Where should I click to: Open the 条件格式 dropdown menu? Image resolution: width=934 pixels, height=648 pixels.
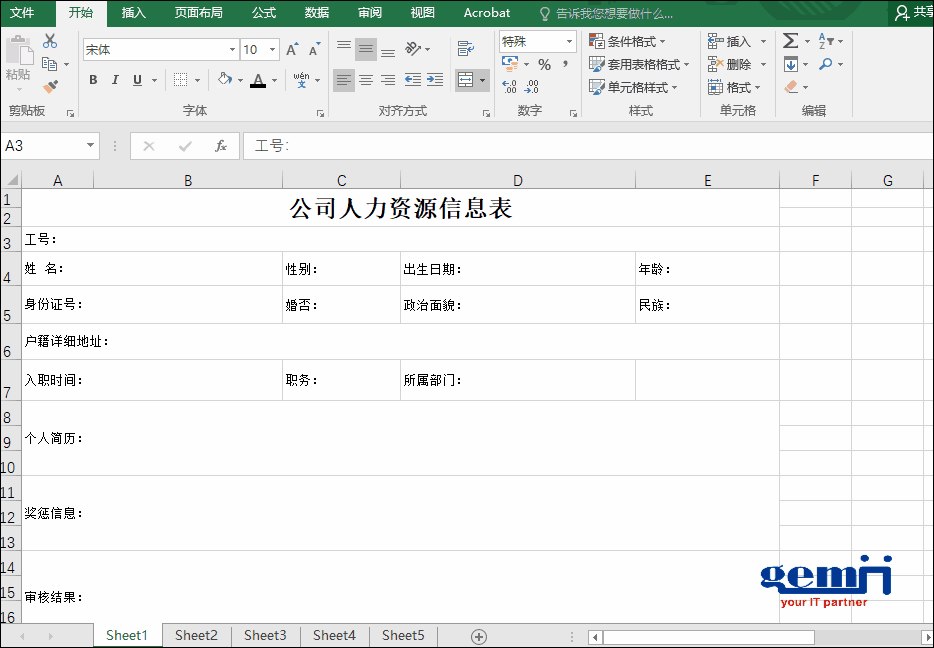click(x=628, y=41)
